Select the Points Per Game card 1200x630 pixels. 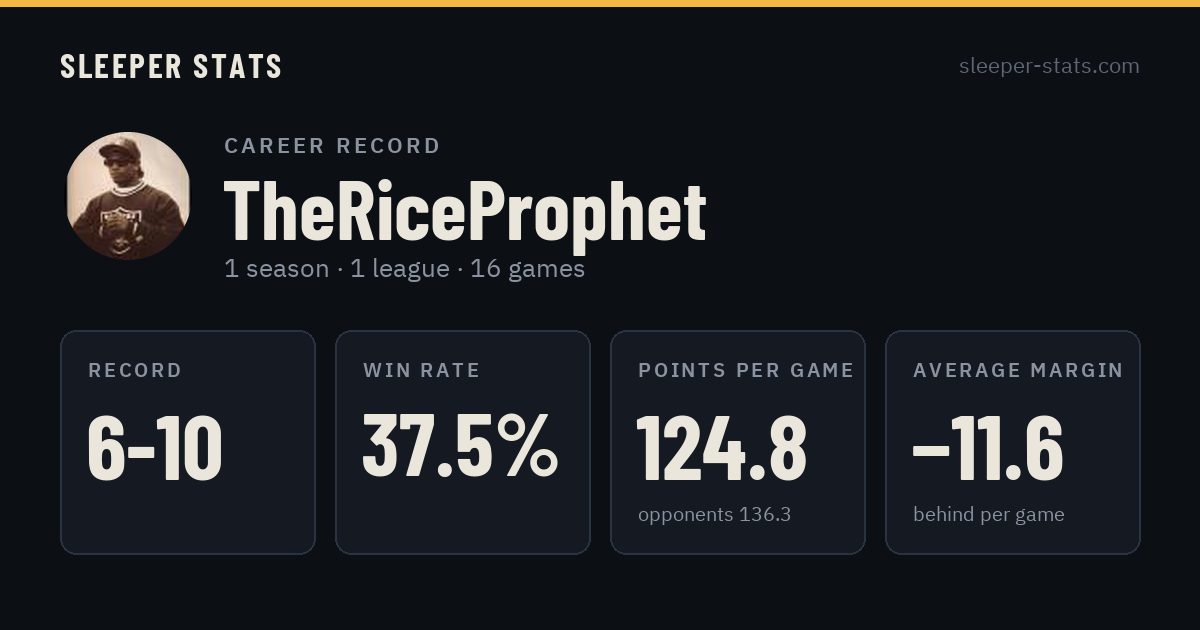tap(738, 442)
